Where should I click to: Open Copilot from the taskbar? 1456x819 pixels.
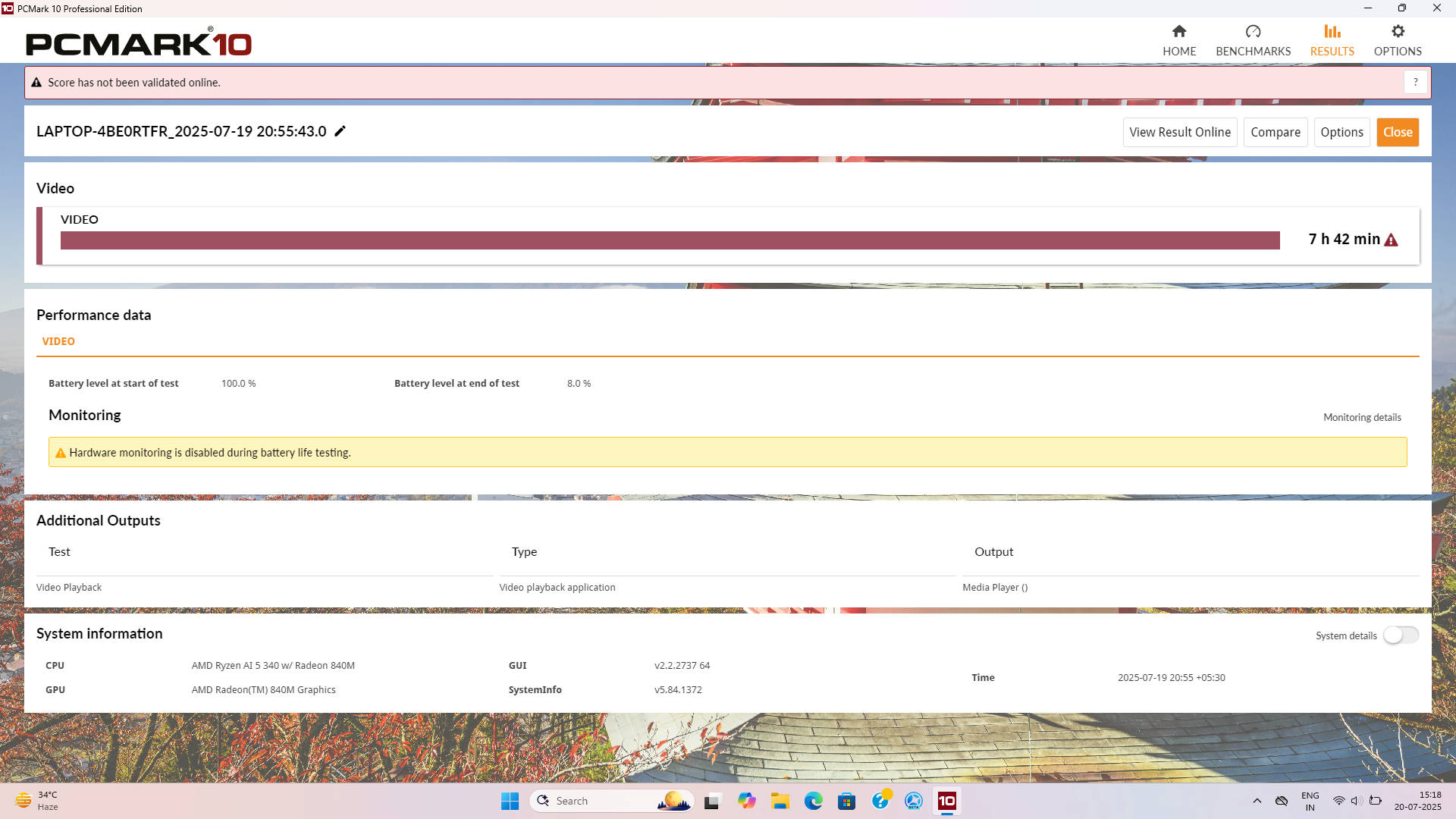[x=746, y=801]
